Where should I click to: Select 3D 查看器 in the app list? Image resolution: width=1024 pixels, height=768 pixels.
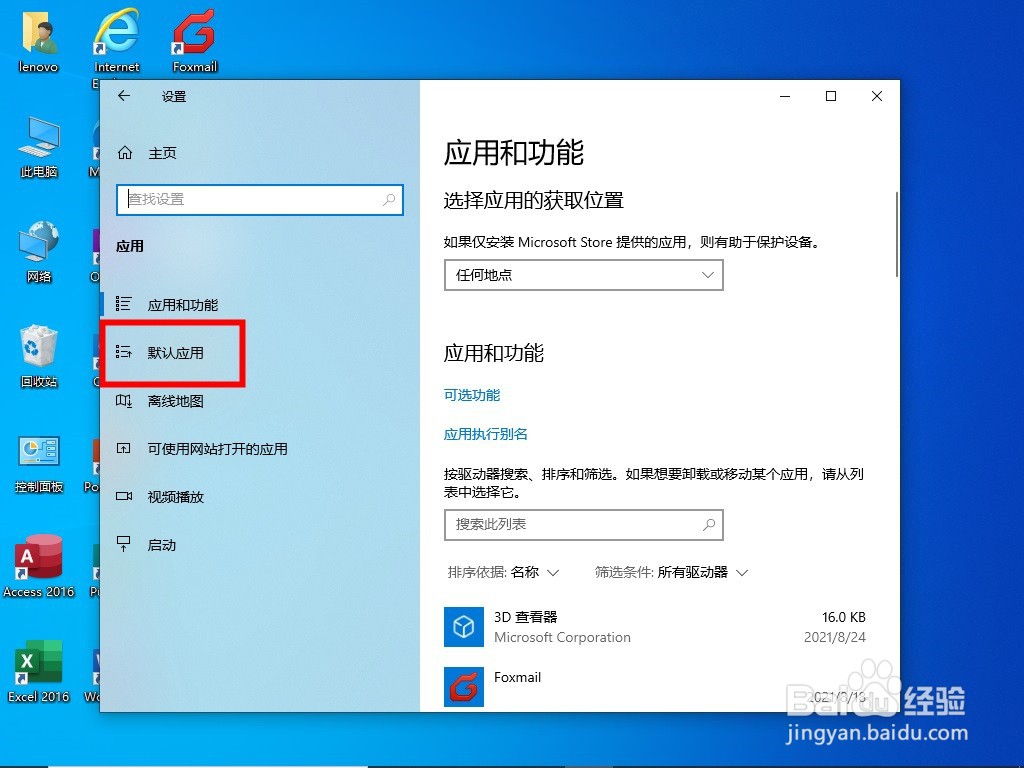point(655,627)
